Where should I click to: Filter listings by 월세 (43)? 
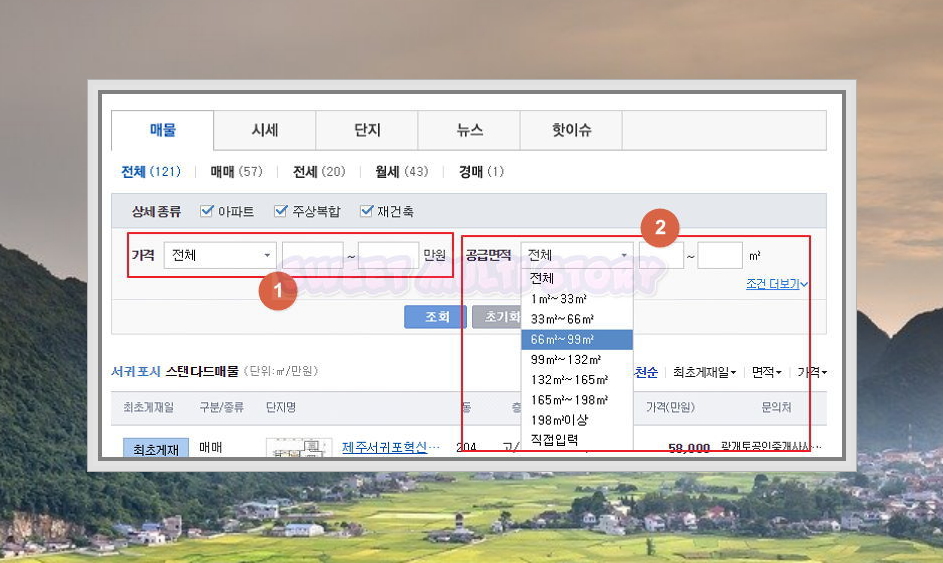401,172
